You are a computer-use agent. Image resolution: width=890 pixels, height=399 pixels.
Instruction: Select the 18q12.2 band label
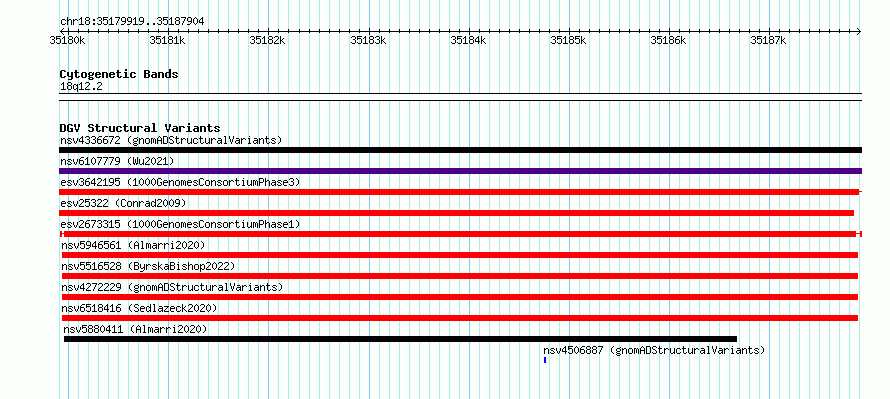[x=81, y=87]
